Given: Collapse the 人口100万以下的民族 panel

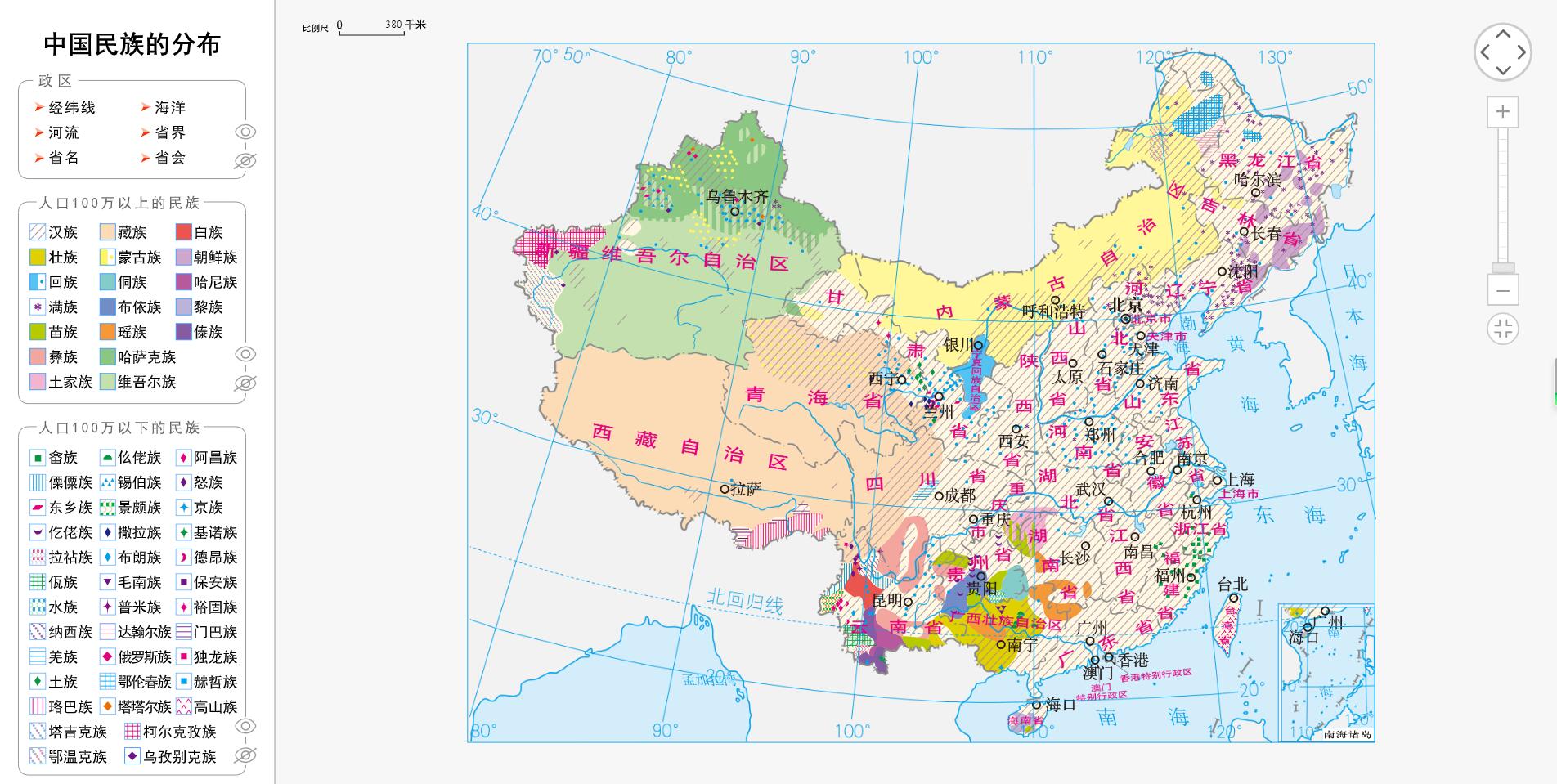Looking at the screenshot, I should 120,426.
